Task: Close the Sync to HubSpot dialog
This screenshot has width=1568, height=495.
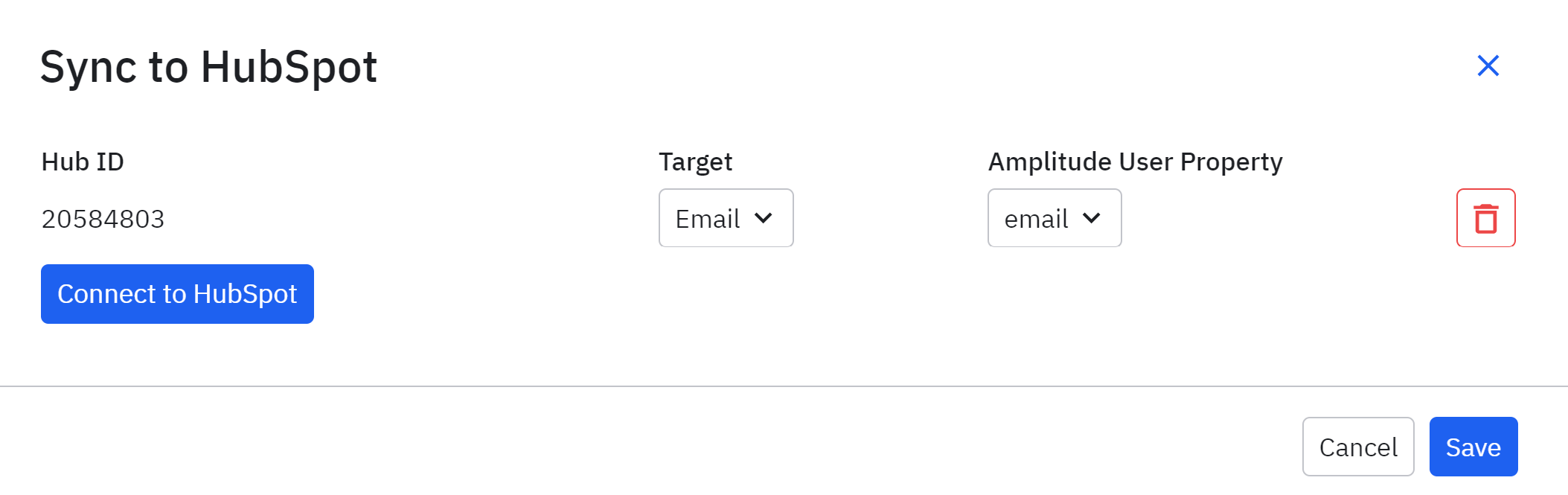Action: [1488, 66]
